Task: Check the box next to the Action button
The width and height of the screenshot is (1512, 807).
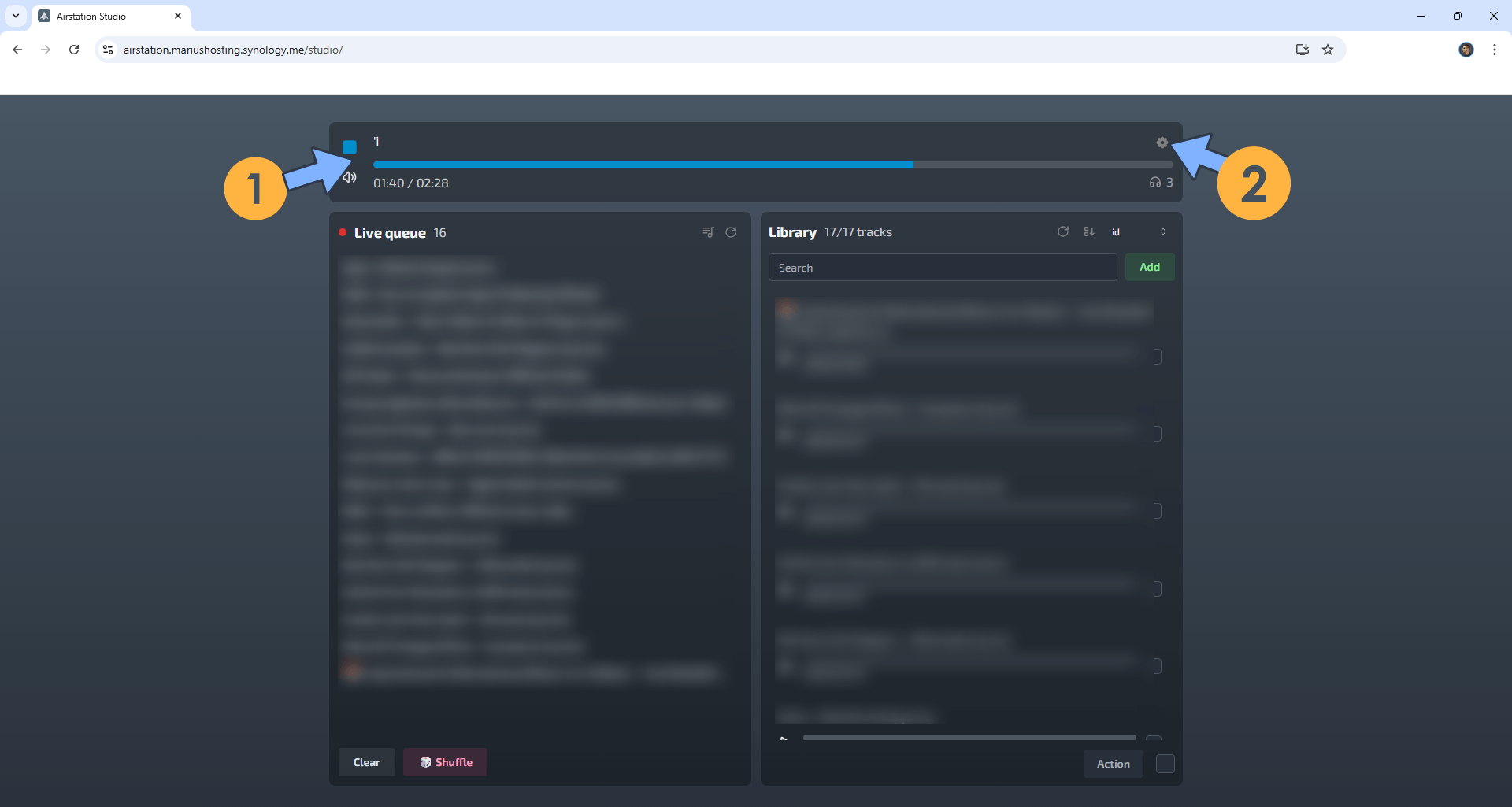Action: [x=1165, y=763]
